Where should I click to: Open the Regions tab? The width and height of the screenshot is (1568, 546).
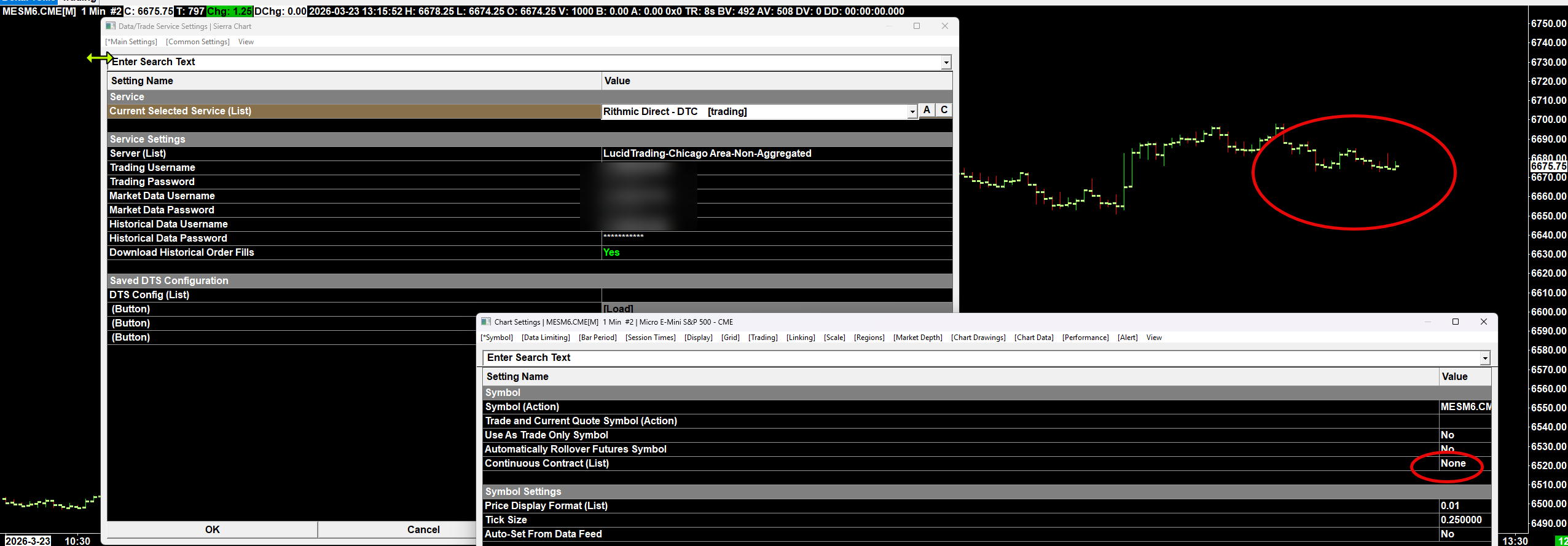(x=869, y=338)
